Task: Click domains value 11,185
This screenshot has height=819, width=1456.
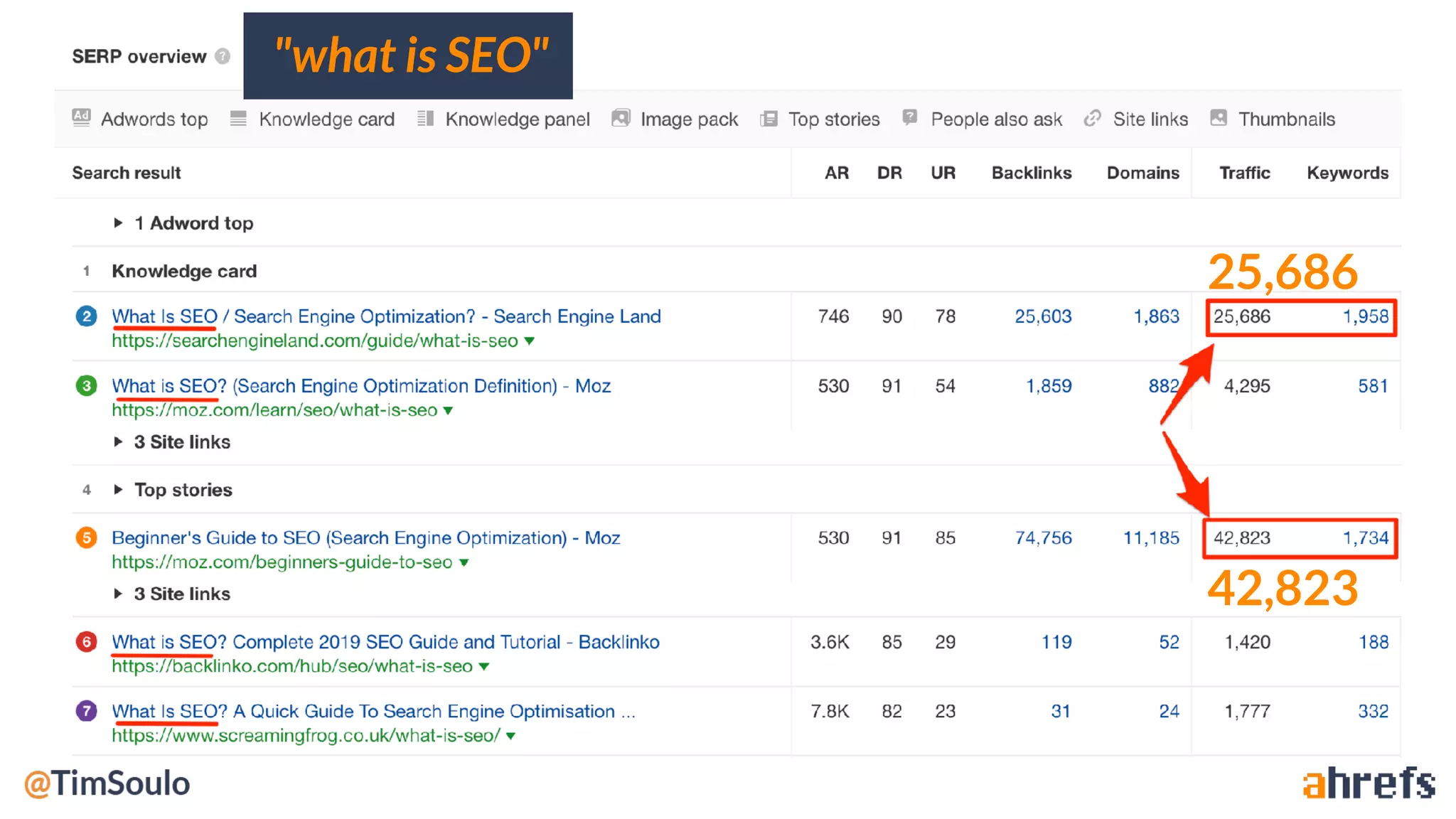Action: (1151, 538)
